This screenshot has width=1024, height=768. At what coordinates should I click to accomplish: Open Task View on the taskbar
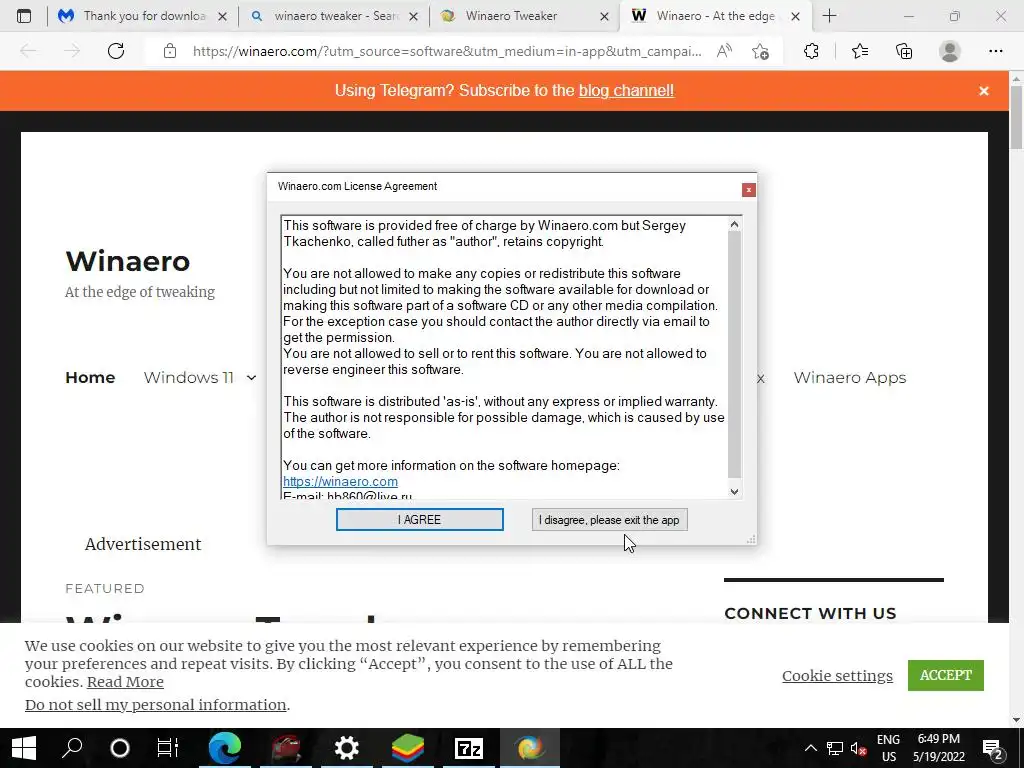(x=168, y=748)
